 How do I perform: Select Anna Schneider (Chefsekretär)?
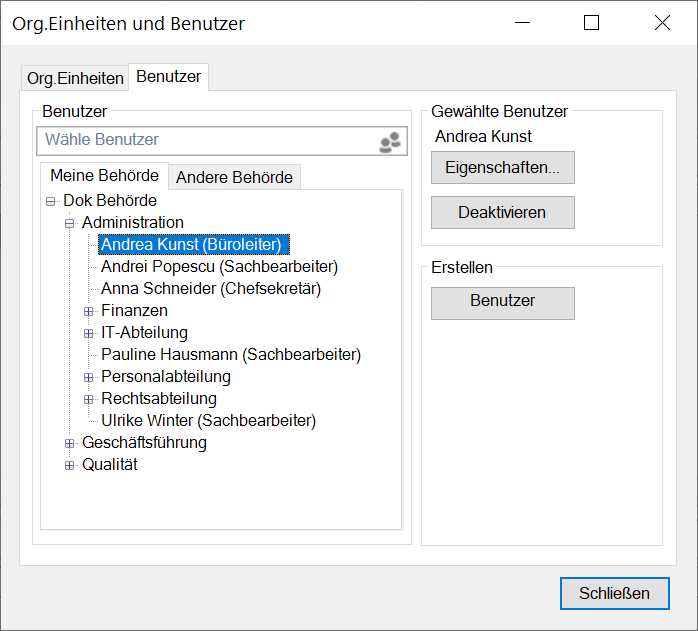click(x=211, y=289)
